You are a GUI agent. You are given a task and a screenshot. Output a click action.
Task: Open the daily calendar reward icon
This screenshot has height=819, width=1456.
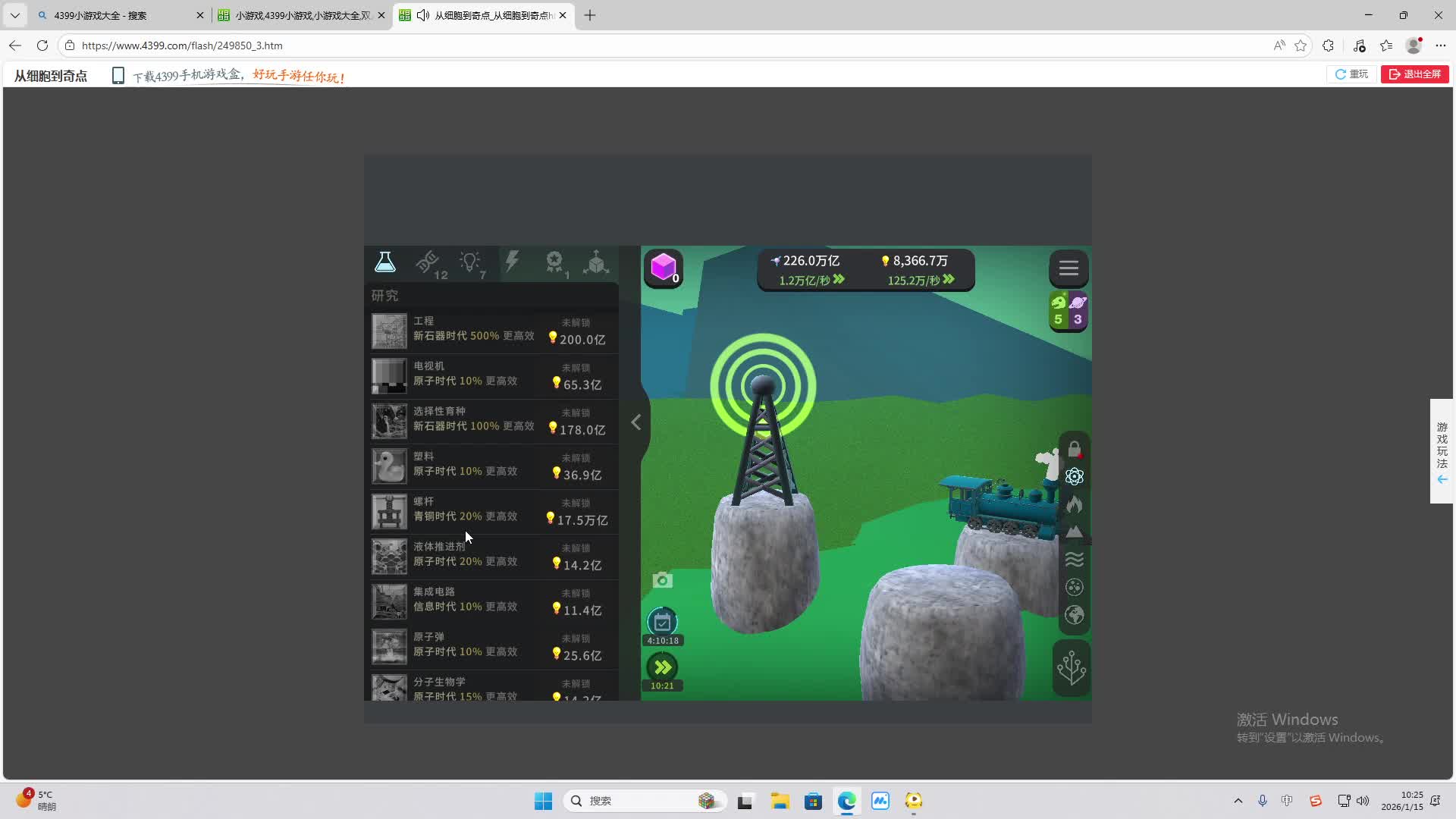(x=662, y=623)
